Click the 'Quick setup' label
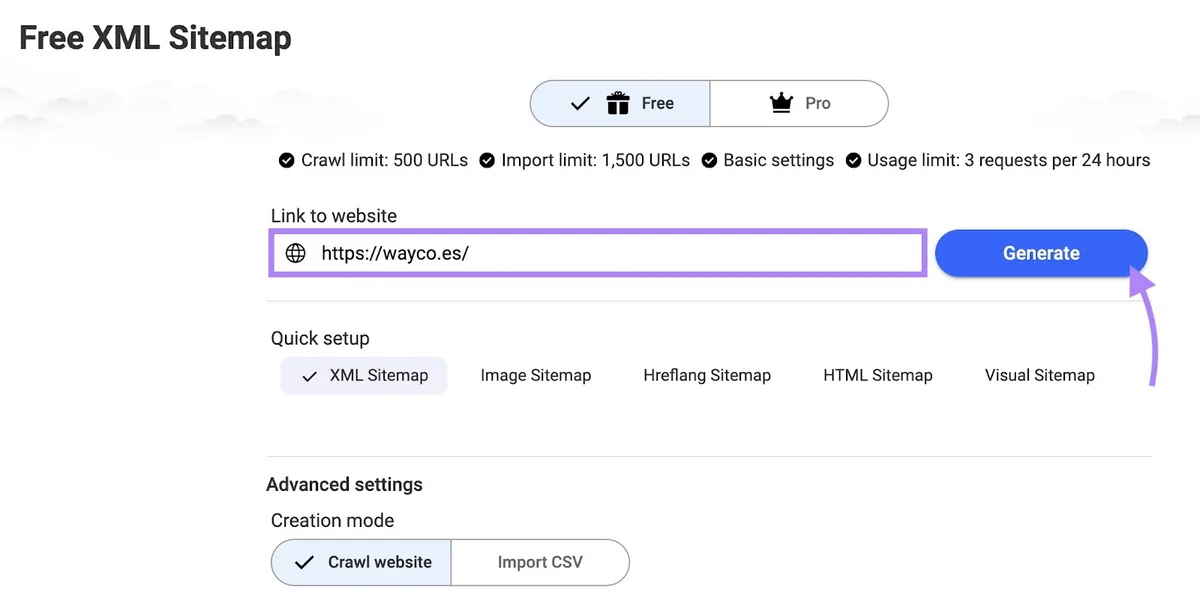The height and width of the screenshot is (608, 1200). point(320,338)
